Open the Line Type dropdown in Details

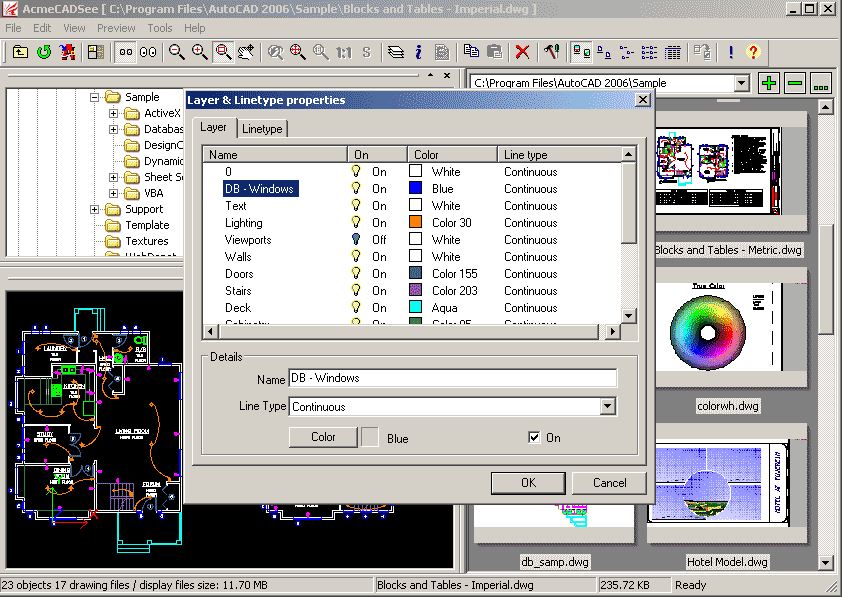click(x=607, y=406)
